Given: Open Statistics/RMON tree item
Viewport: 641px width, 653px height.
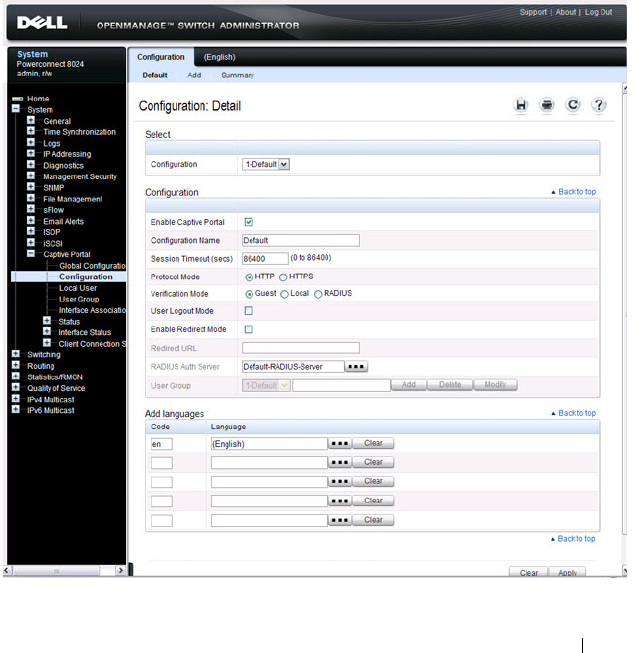Looking at the screenshot, I should click(55, 377).
